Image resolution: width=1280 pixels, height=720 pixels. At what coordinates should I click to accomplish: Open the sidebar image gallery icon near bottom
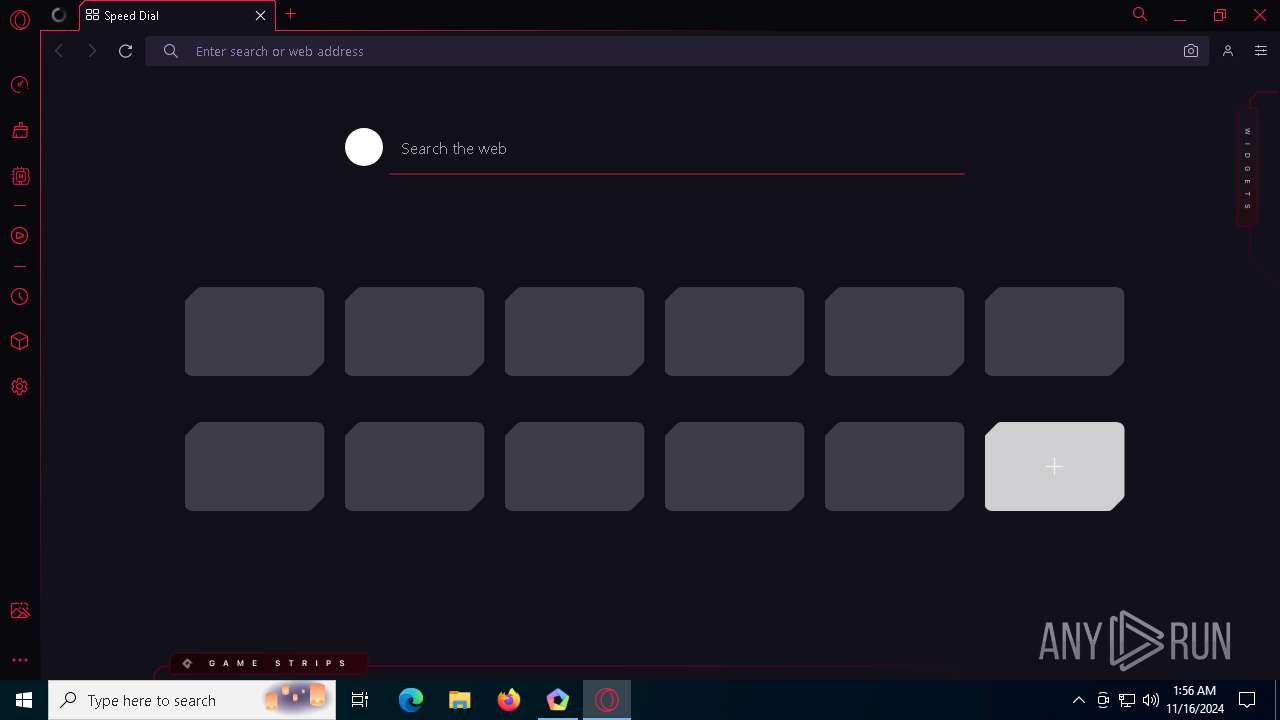(19, 610)
